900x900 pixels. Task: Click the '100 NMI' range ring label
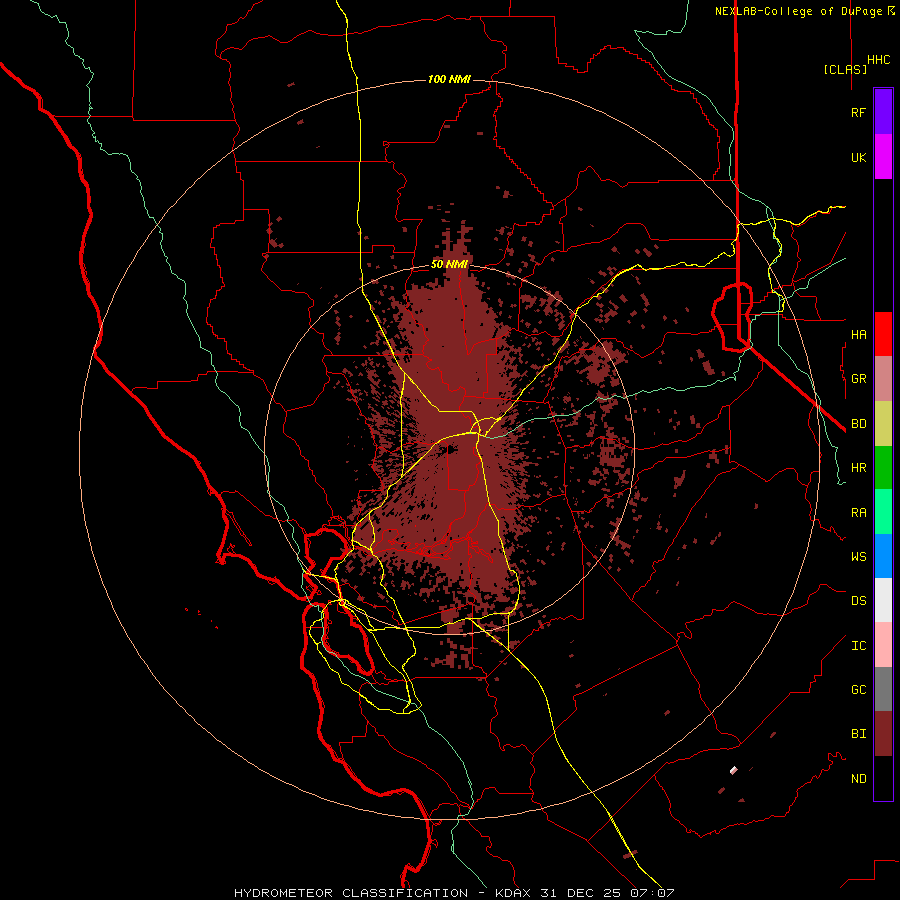point(449,79)
